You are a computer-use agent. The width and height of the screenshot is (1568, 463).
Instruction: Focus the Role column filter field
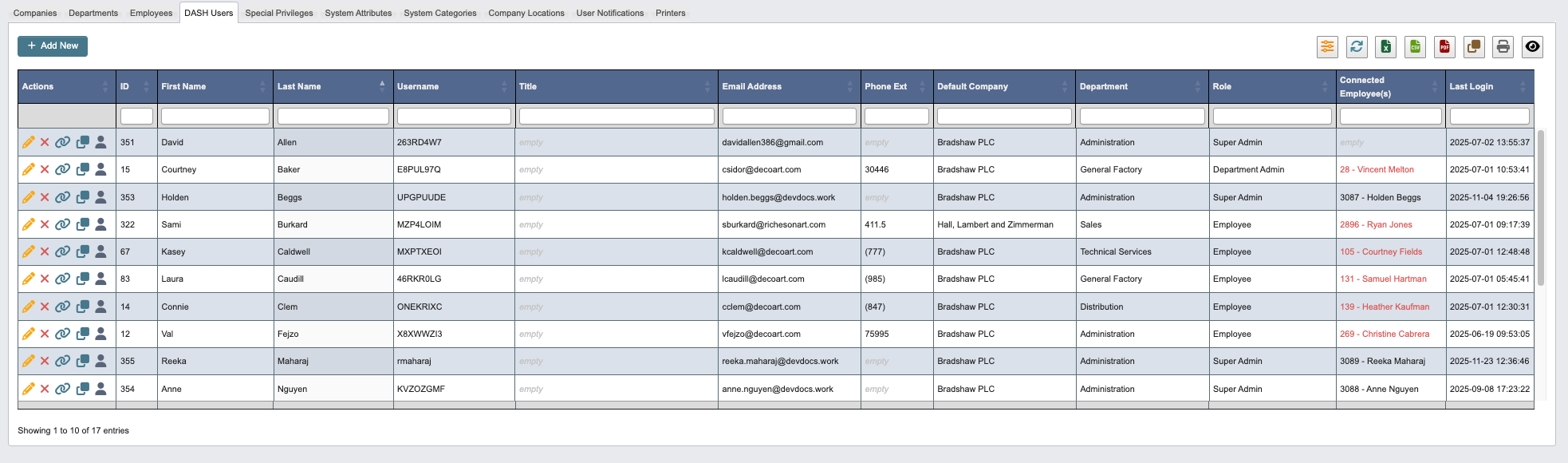click(1272, 117)
